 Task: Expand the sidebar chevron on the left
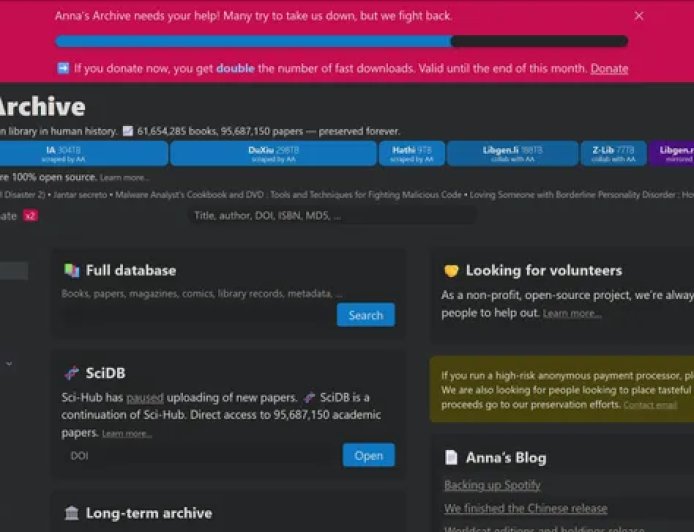click(x=9, y=363)
